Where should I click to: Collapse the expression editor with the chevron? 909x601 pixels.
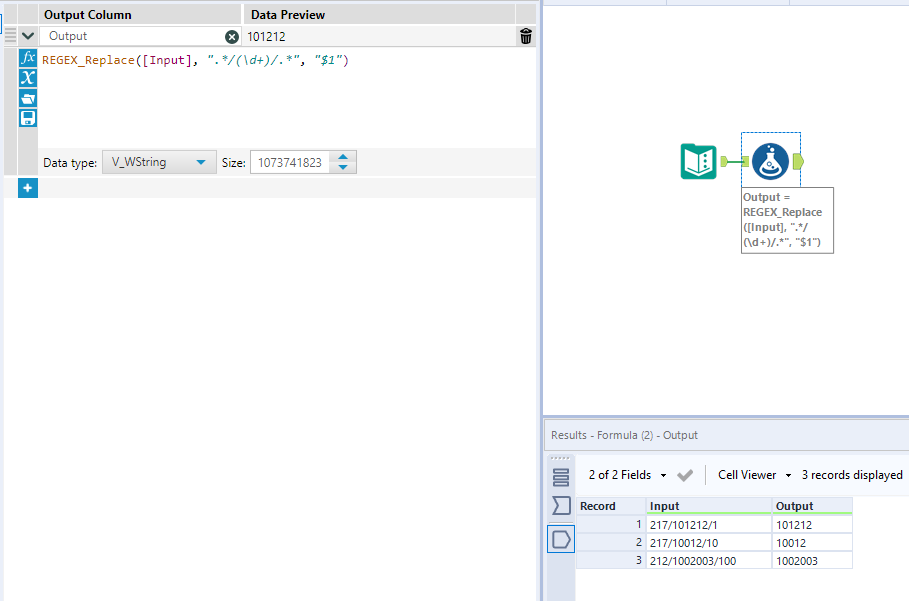tap(28, 35)
